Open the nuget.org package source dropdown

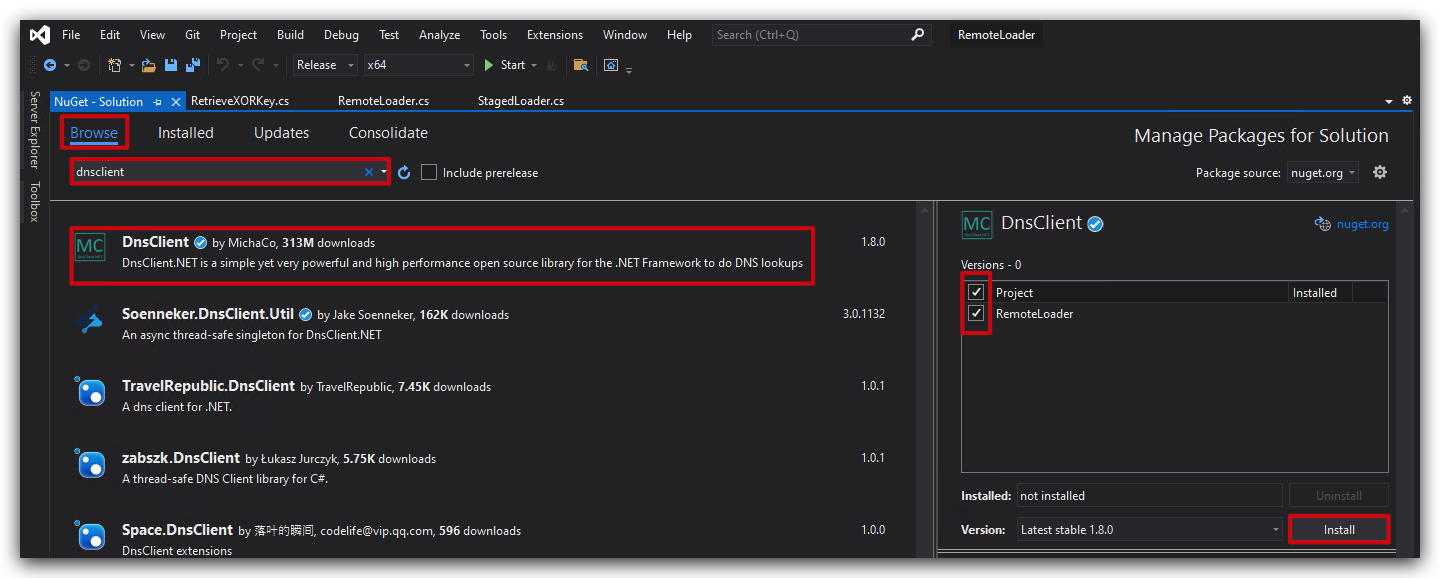click(1323, 172)
